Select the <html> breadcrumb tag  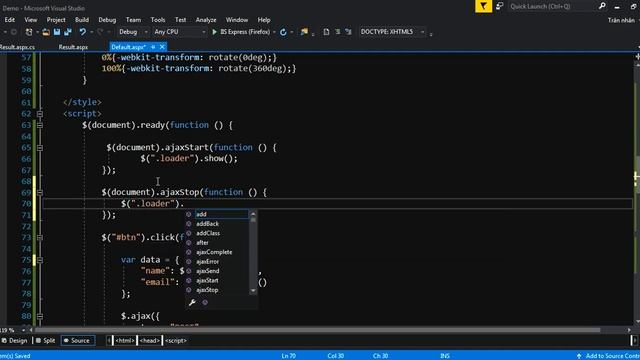(x=124, y=340)
